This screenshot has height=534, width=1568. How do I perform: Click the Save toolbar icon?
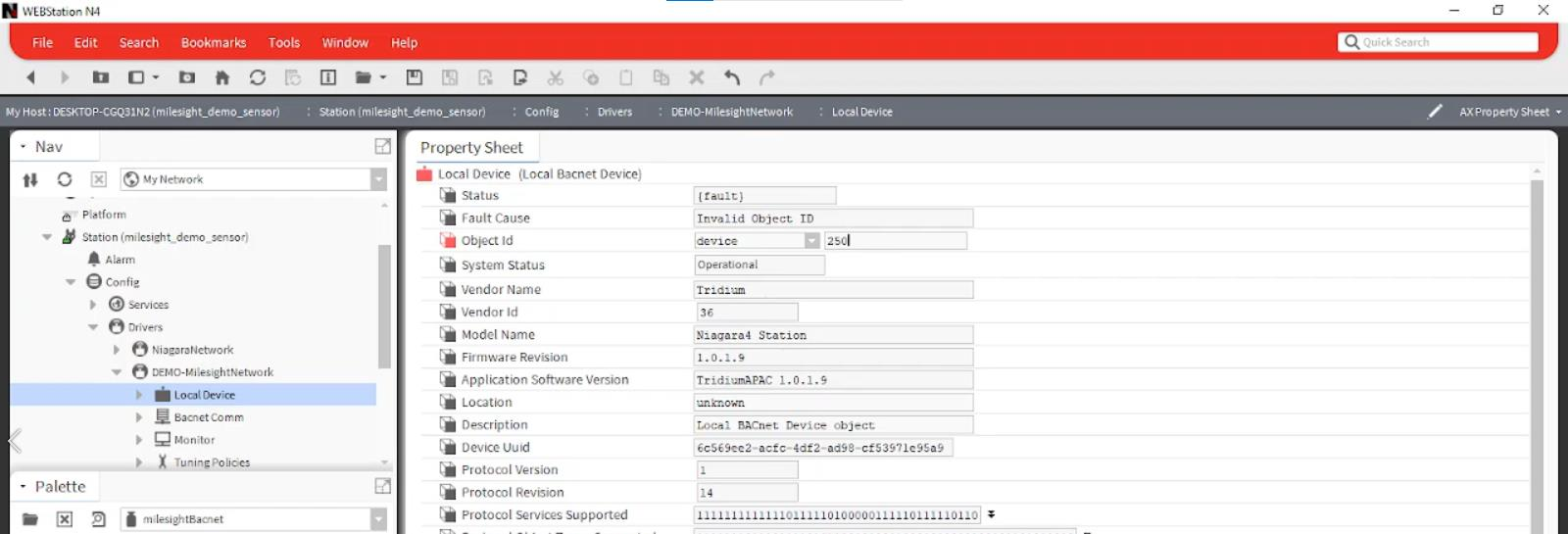coord(415,77)
